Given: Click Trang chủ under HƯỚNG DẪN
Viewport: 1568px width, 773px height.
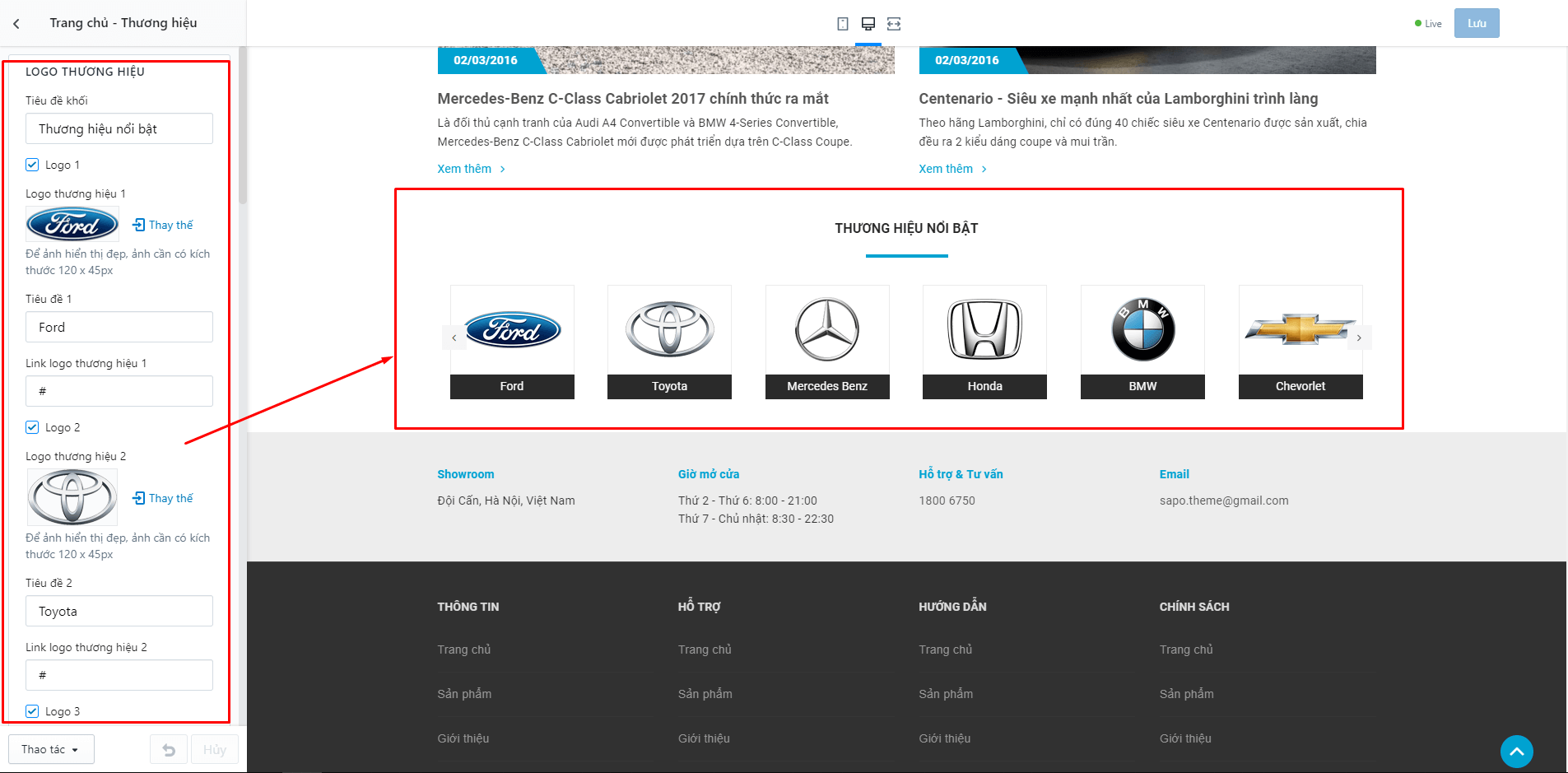Looking at the screenshot, I should coord(946,650).
